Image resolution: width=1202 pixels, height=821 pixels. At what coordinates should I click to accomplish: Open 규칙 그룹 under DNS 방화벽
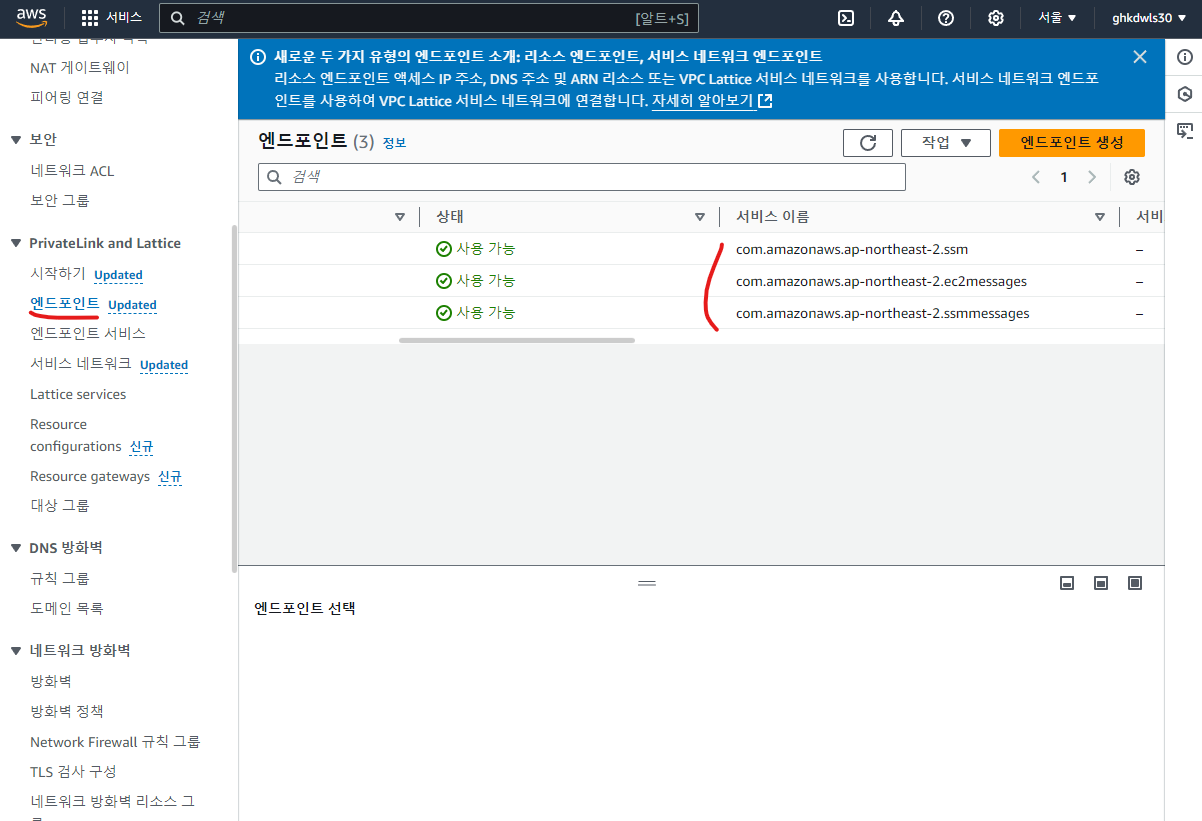60,579
